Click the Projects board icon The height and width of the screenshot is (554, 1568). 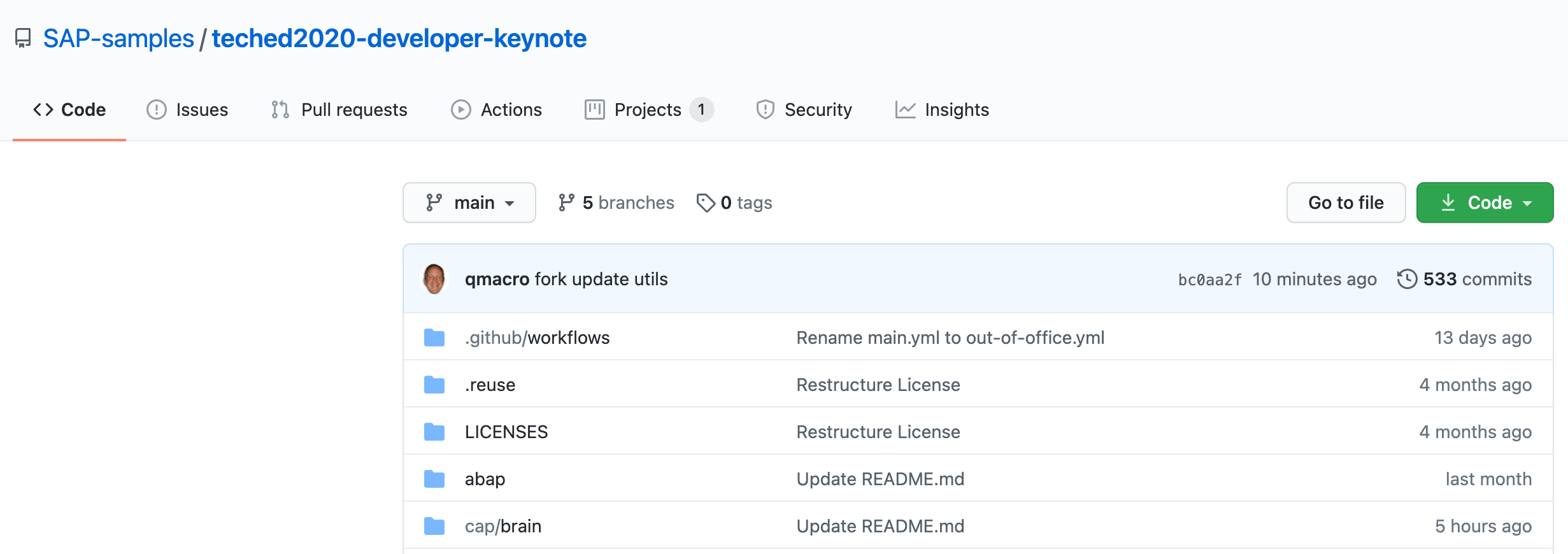tap(594, 110)
